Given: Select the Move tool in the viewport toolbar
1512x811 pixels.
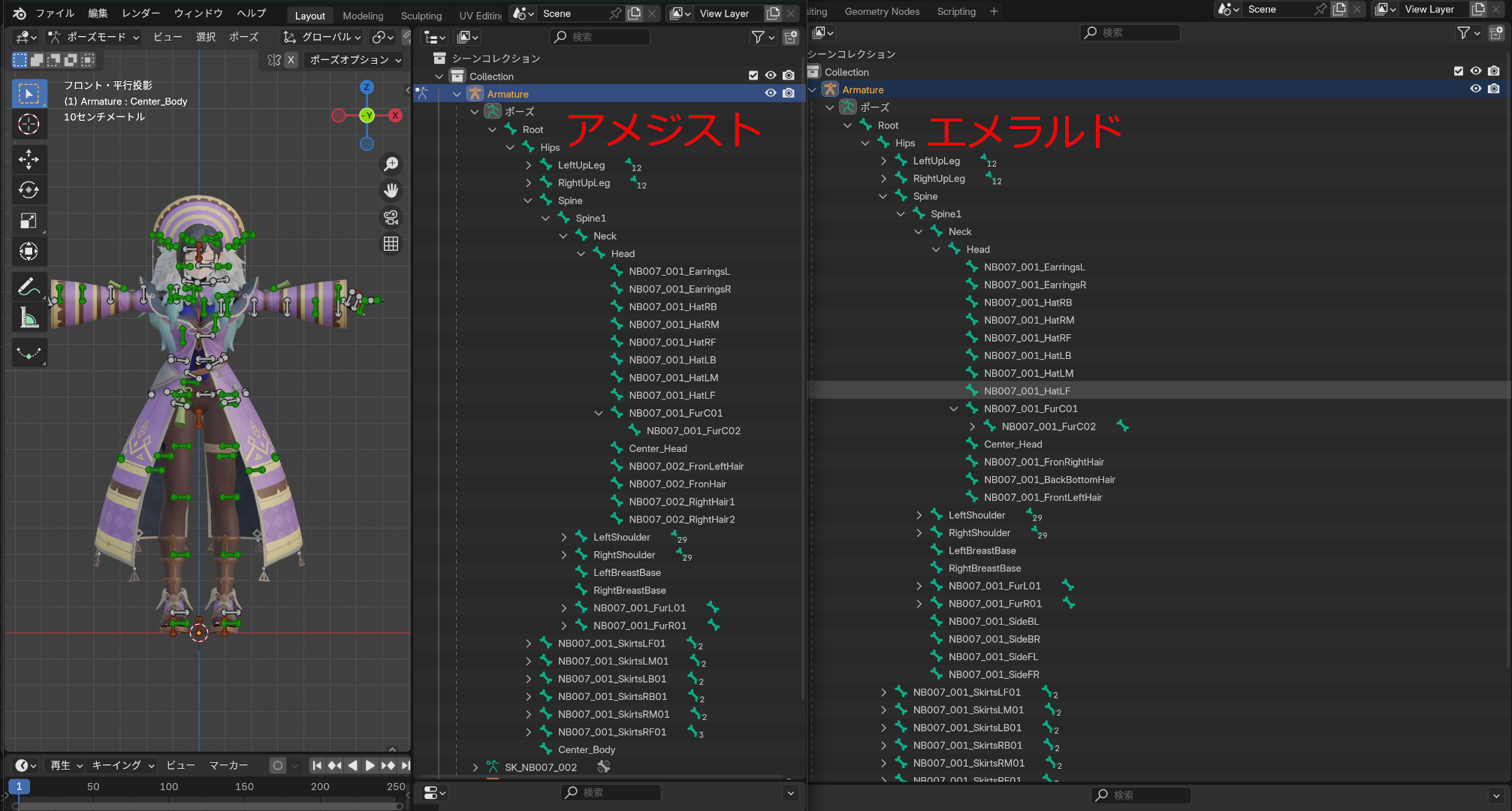Looking at the screenshot, I should pyautogui.click(x=29, y=159).
